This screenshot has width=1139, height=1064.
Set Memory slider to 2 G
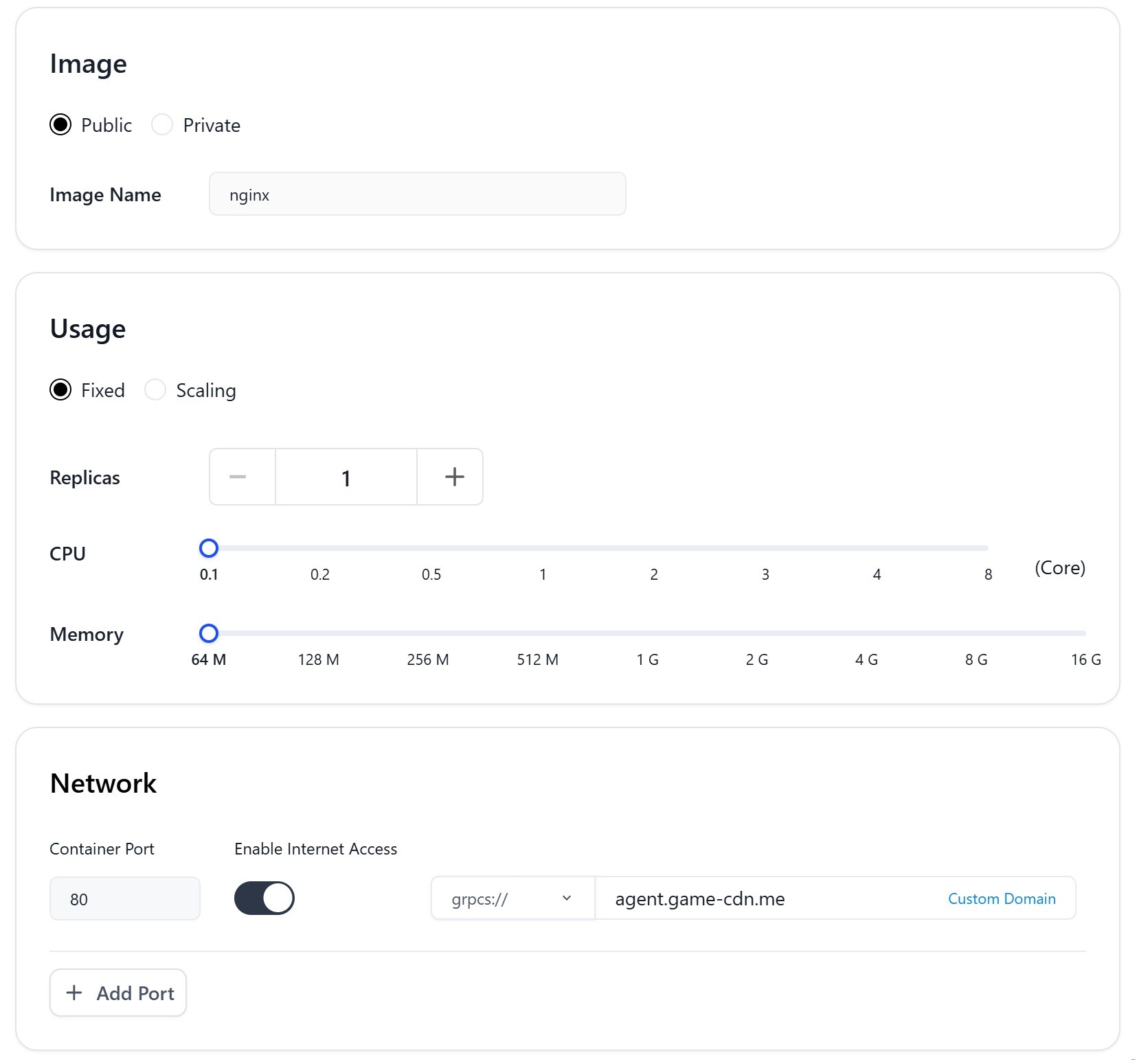tap(757, 633)
